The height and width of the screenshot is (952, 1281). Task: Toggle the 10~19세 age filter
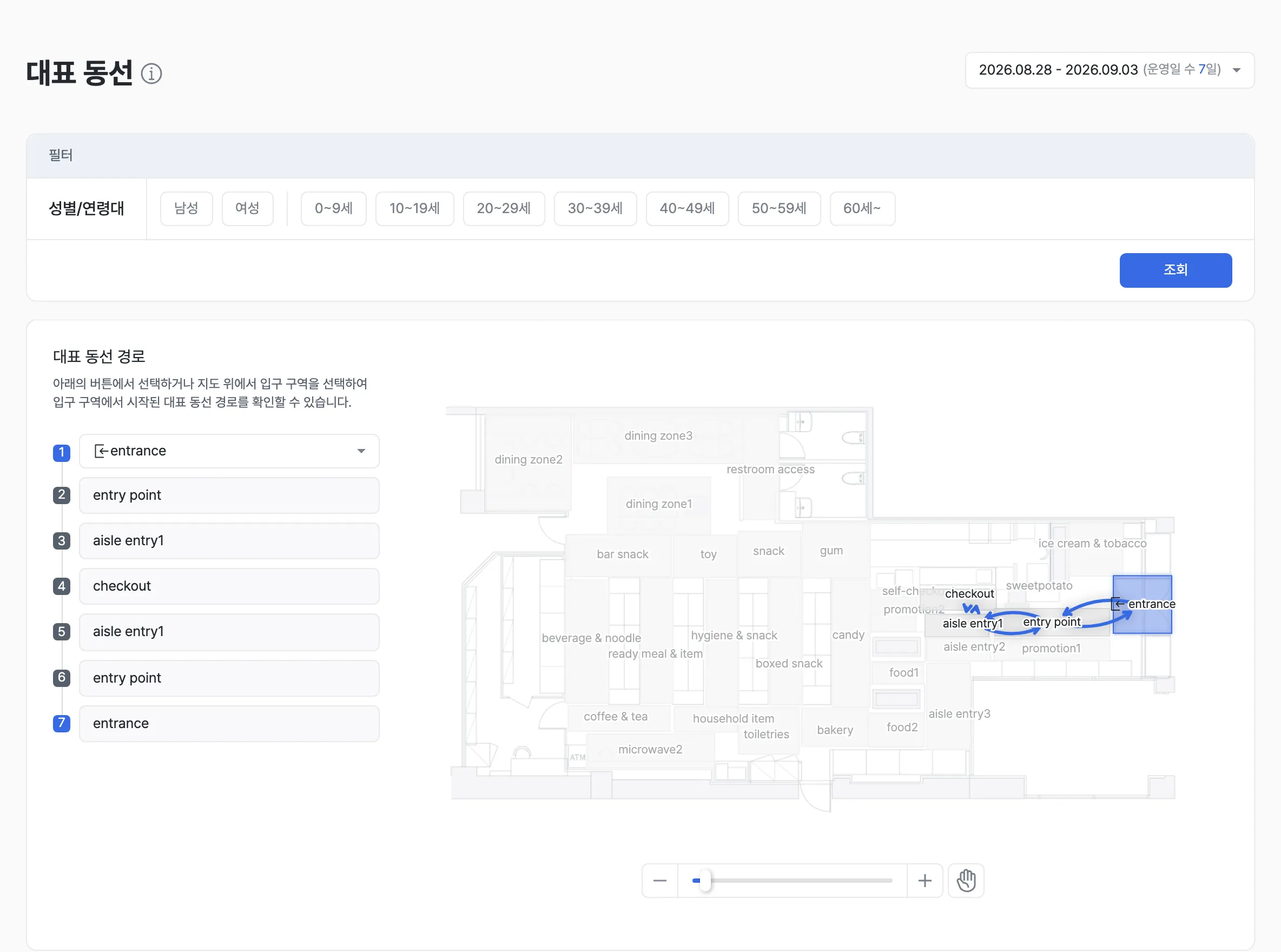[x=414, y=208]
